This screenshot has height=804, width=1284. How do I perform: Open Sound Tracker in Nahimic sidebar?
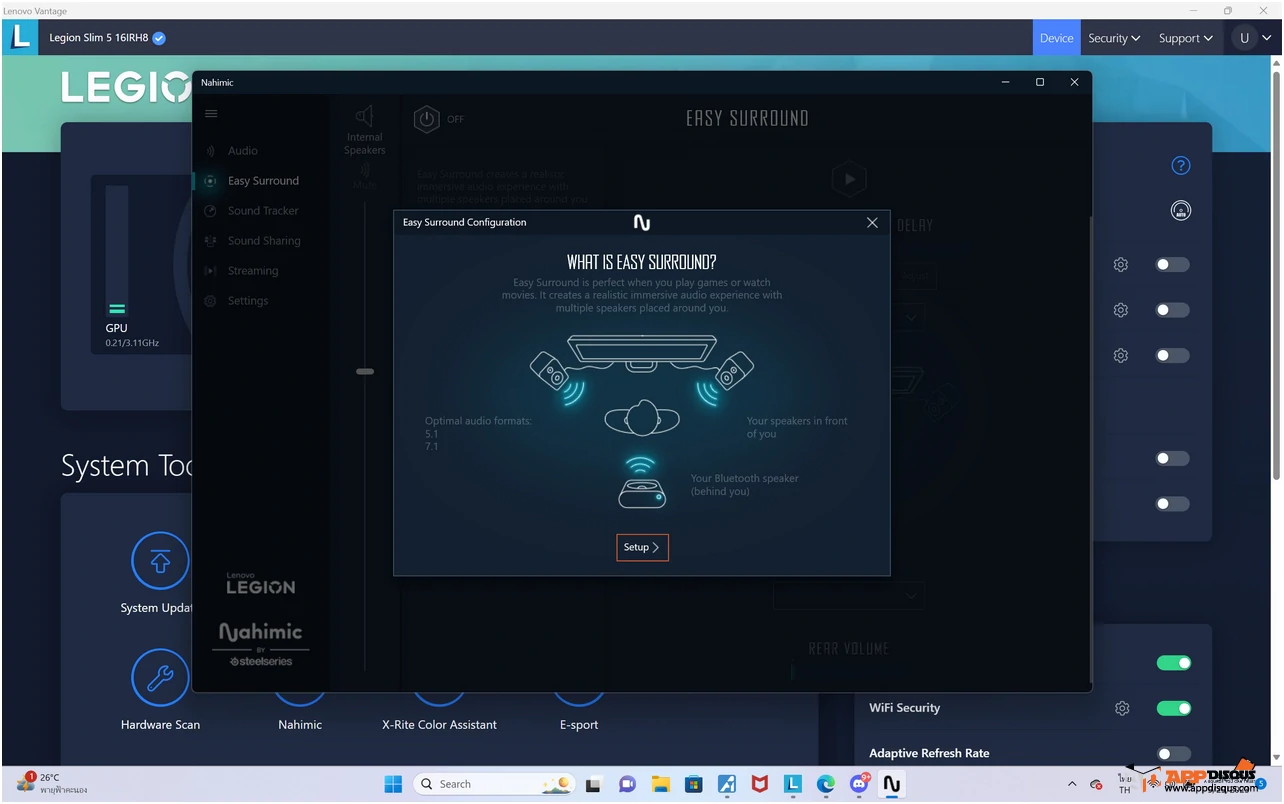pyautogui.click(x=263, y=211)
